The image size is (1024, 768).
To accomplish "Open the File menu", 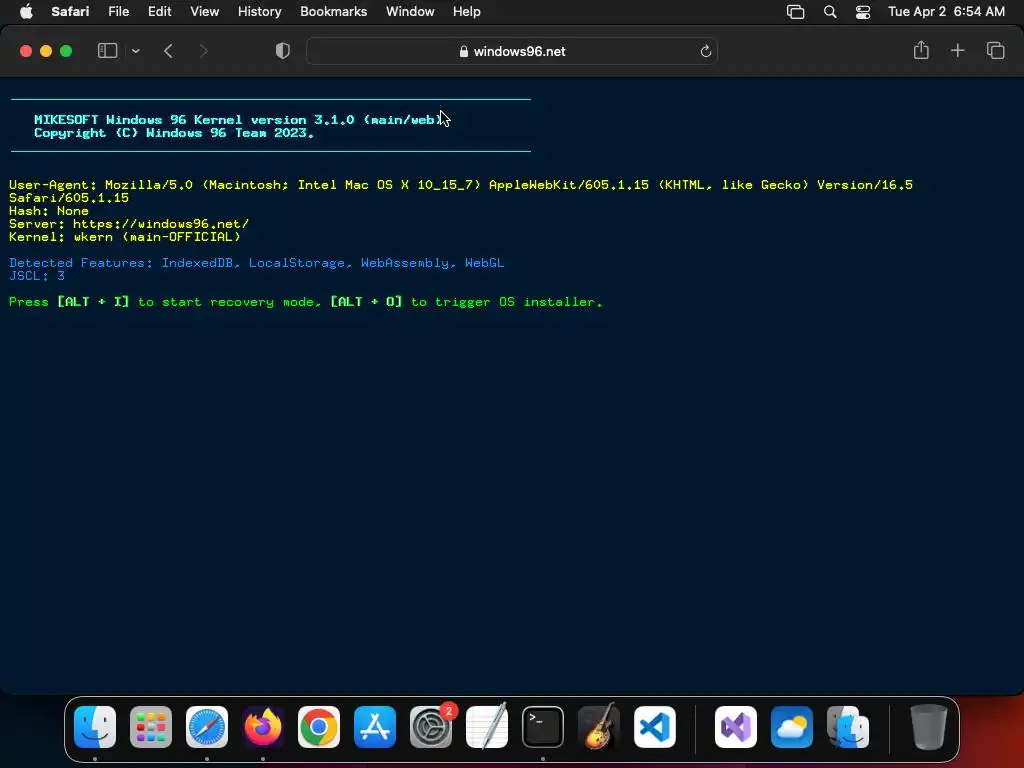I will point(118,12).
